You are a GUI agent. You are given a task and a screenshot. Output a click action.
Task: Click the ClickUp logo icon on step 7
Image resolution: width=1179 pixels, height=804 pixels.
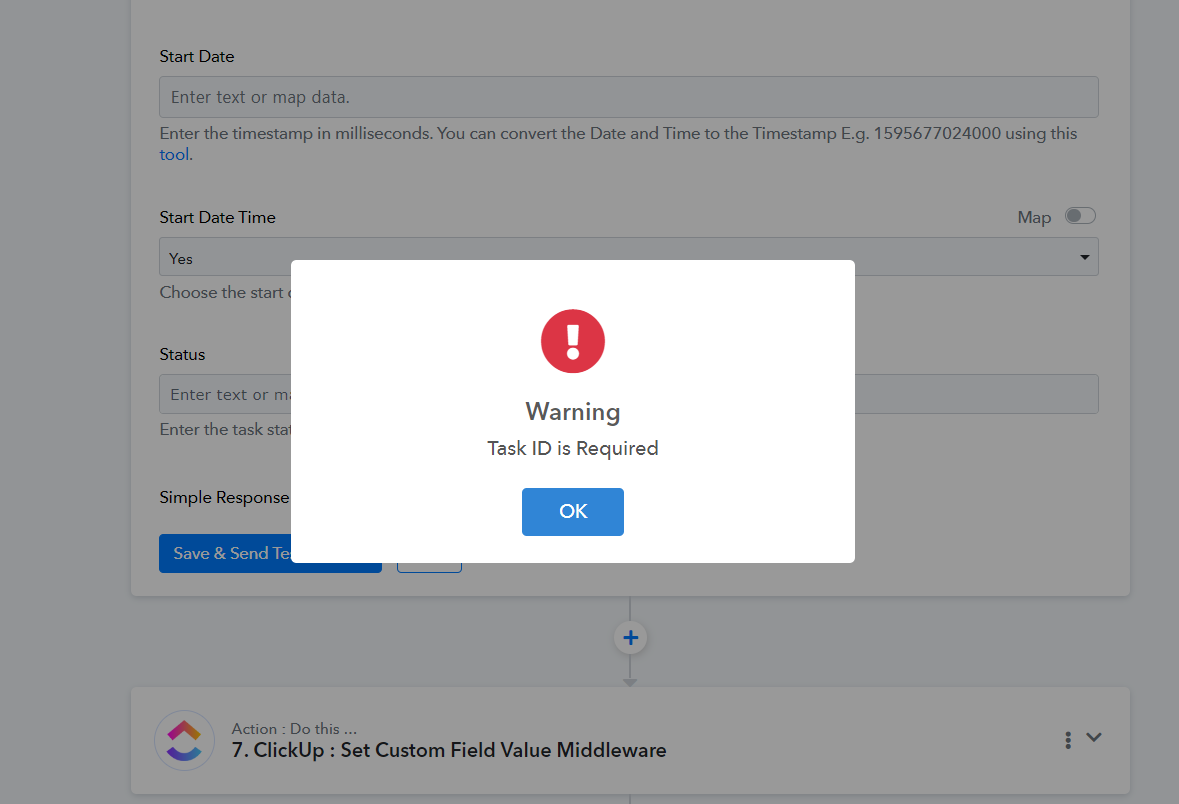coord(184,740)
